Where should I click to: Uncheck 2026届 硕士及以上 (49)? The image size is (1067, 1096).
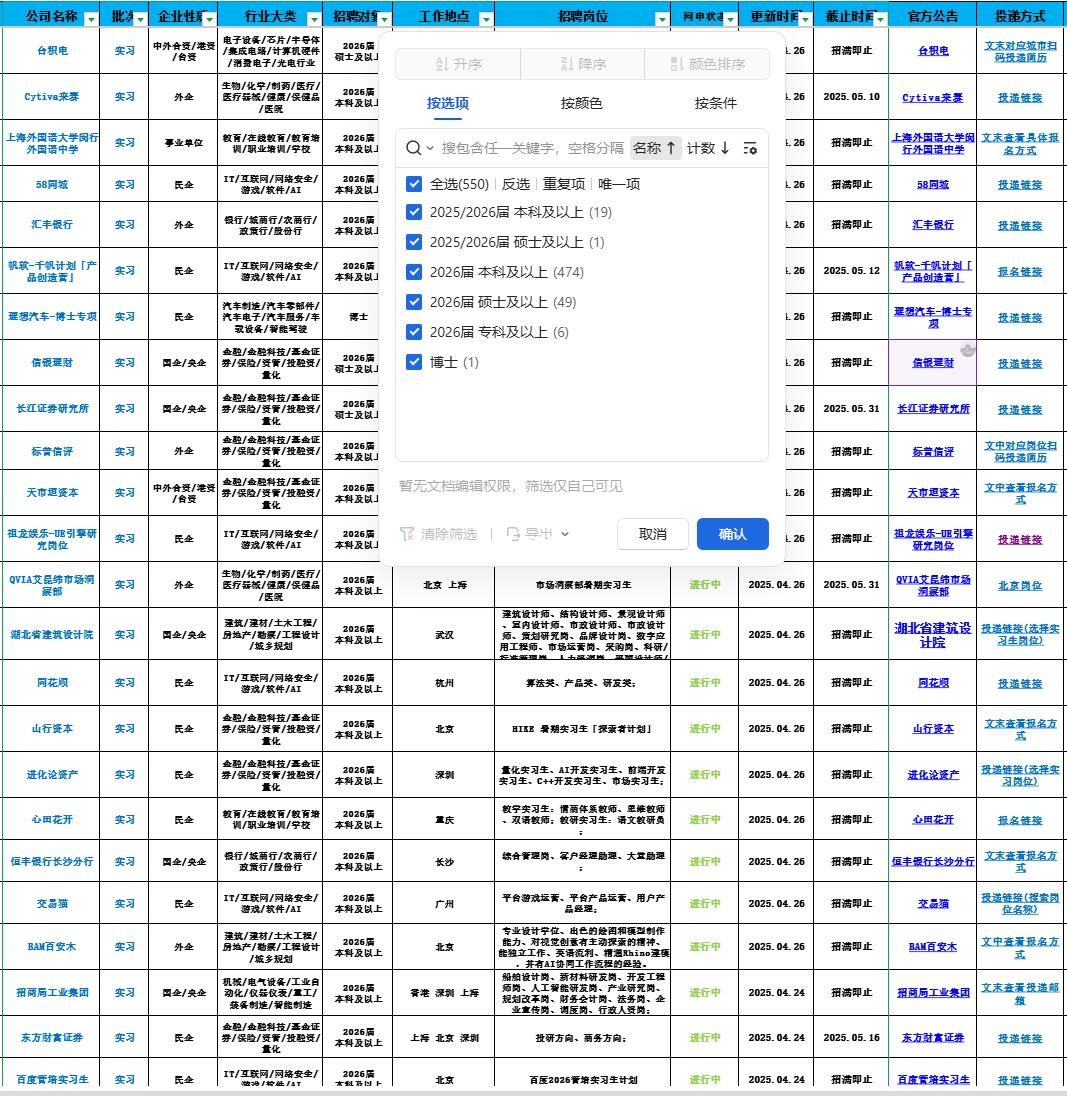pos(414,302)
